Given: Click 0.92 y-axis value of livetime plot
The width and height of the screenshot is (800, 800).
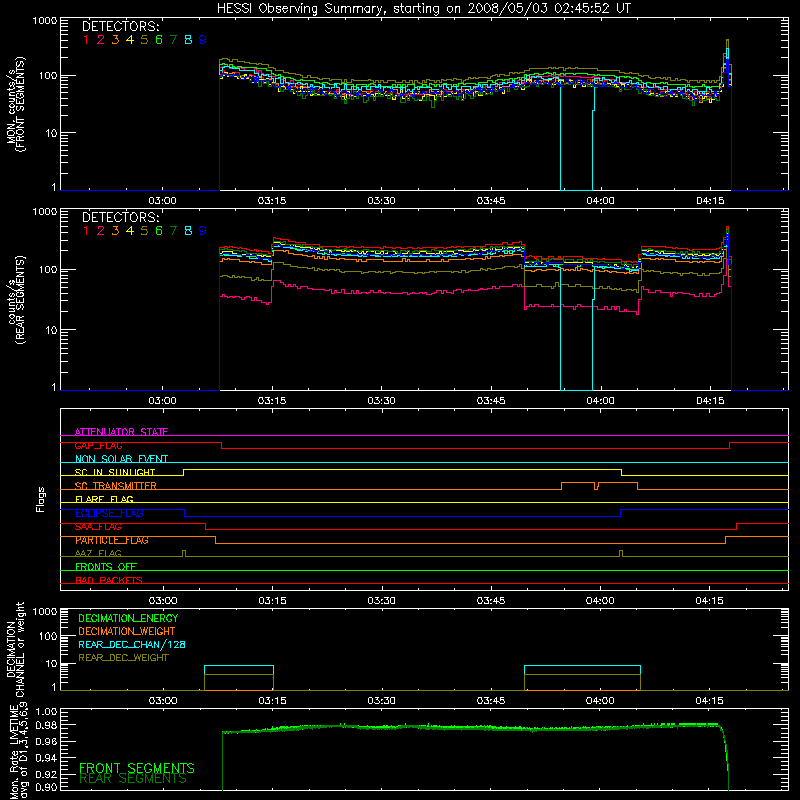Looking at the screenshot, I should pyautogui.click(x=46, y=774).
